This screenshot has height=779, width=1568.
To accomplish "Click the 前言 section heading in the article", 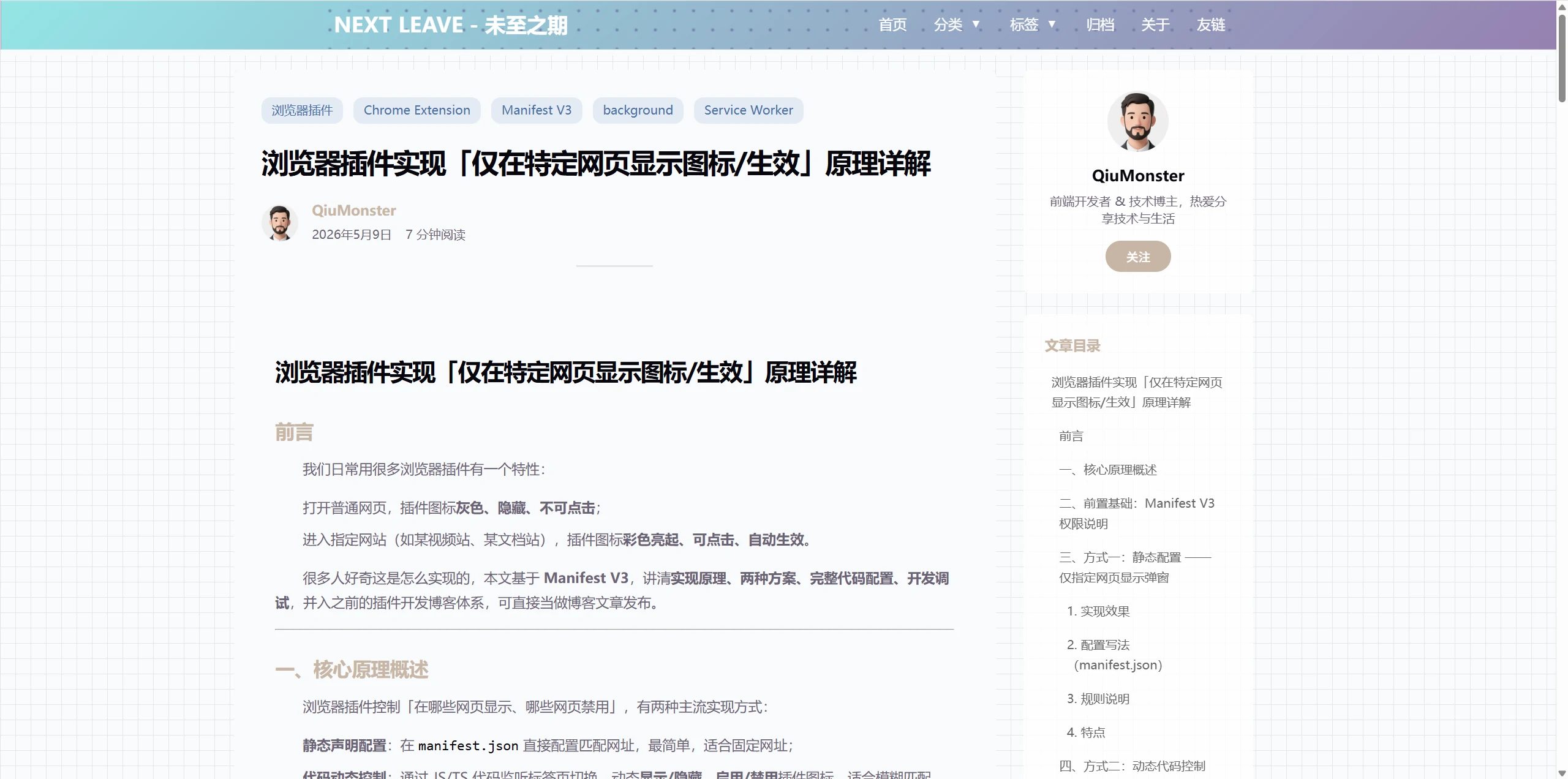I will [x=294, y=432].
